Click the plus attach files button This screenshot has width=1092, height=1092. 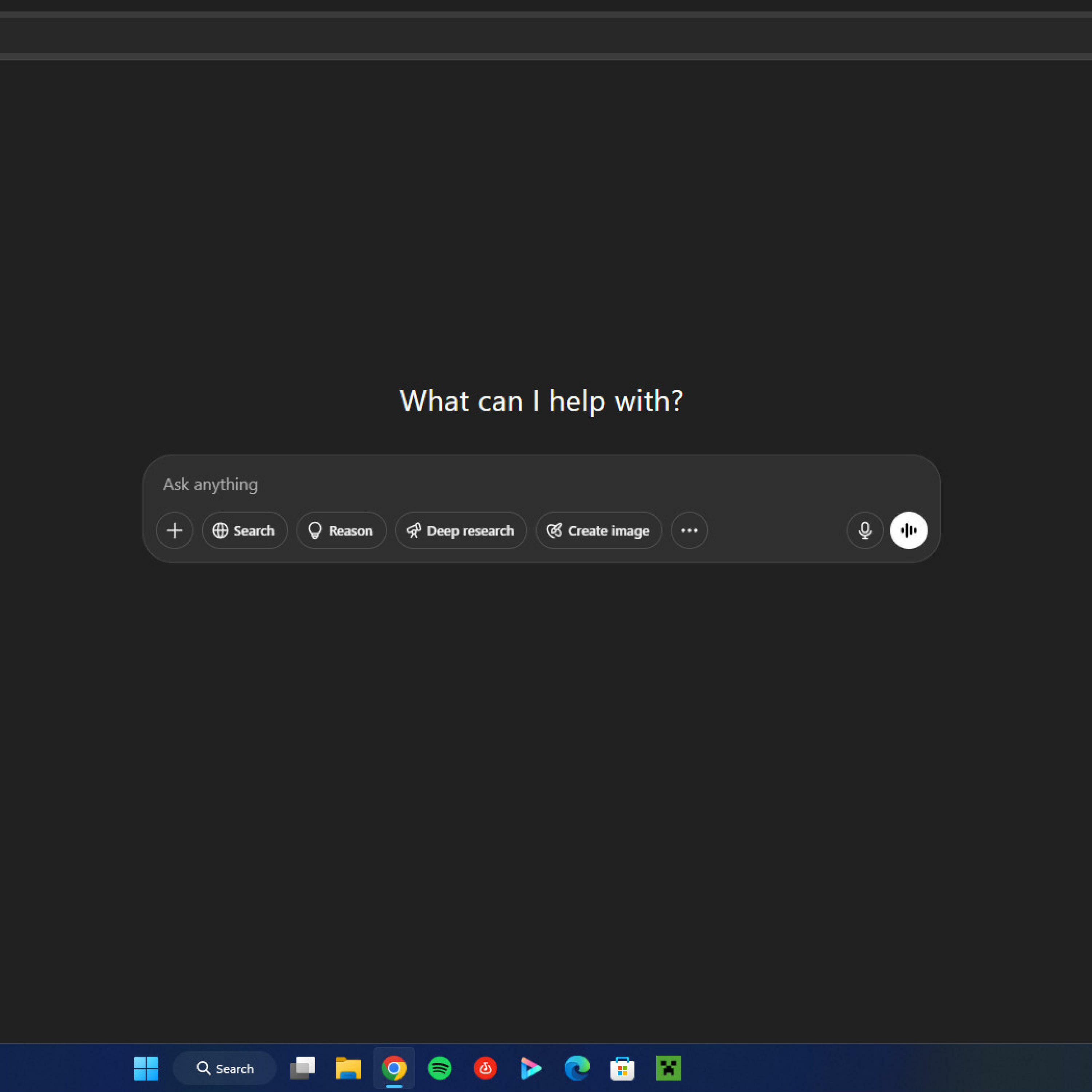click(175, 530)
